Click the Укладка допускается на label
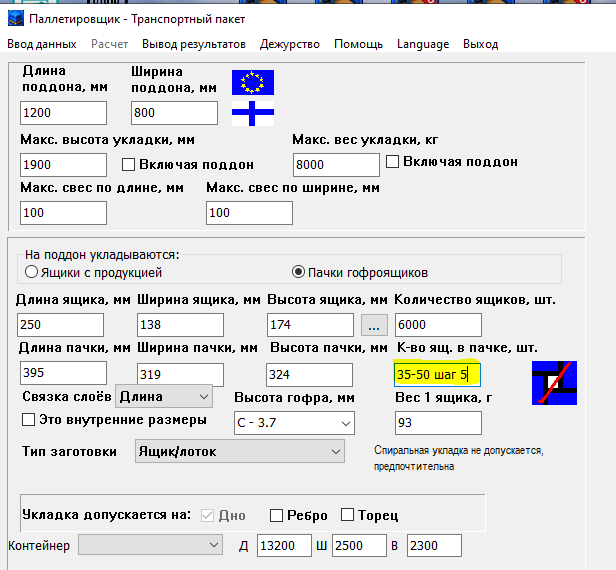616x570 pixels. (x=106, y=515)
